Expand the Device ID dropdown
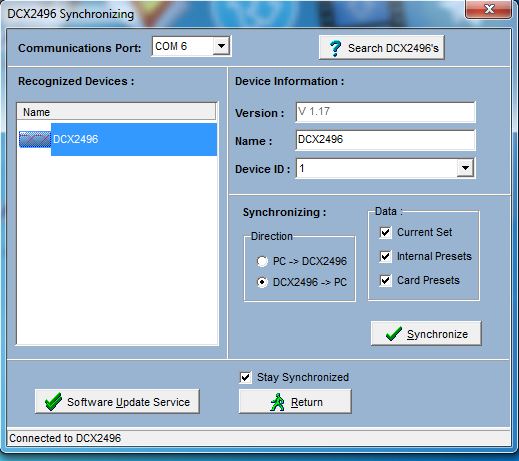The height and width of the screenshot is (461, 519). click(x=465, y=168)
